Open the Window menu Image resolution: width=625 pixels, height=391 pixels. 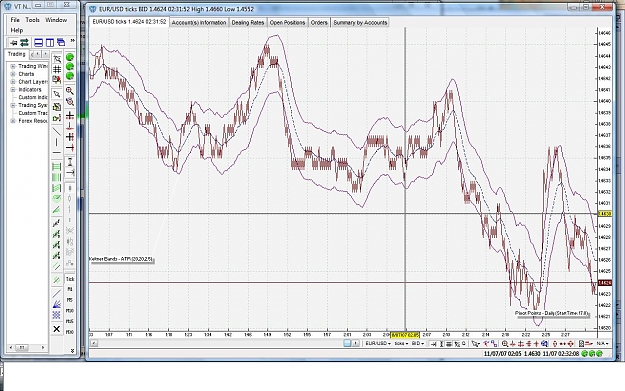pyautogui.click(x=56, y=20)
